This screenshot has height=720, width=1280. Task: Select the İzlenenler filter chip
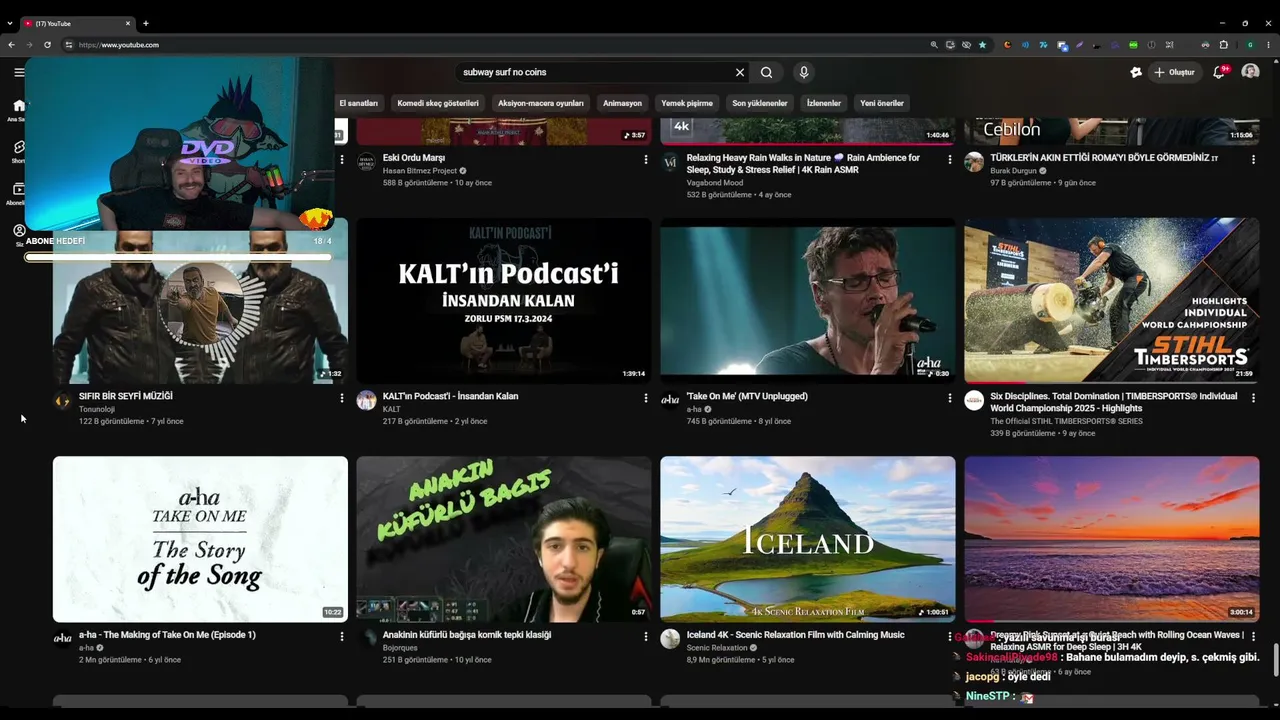point(824,103)
